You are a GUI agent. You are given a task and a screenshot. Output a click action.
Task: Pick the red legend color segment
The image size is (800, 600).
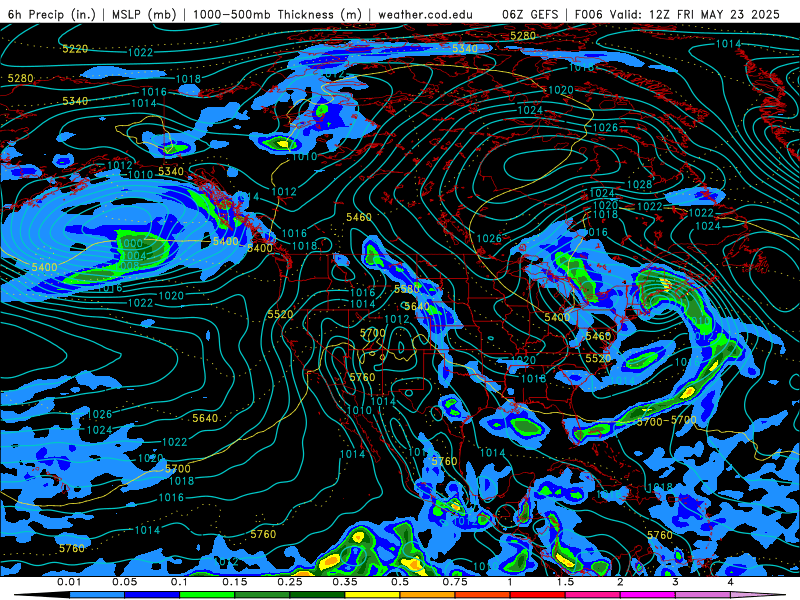[x=538, y=595]
